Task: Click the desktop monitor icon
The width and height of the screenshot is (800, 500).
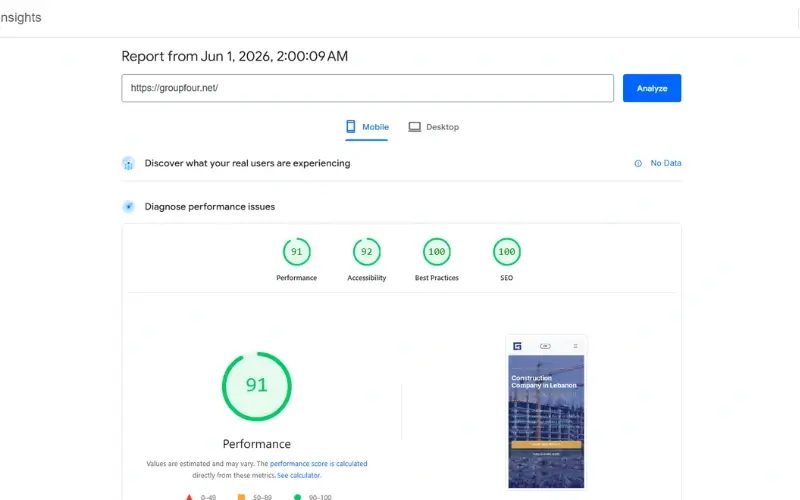Action: click(414, 127)
